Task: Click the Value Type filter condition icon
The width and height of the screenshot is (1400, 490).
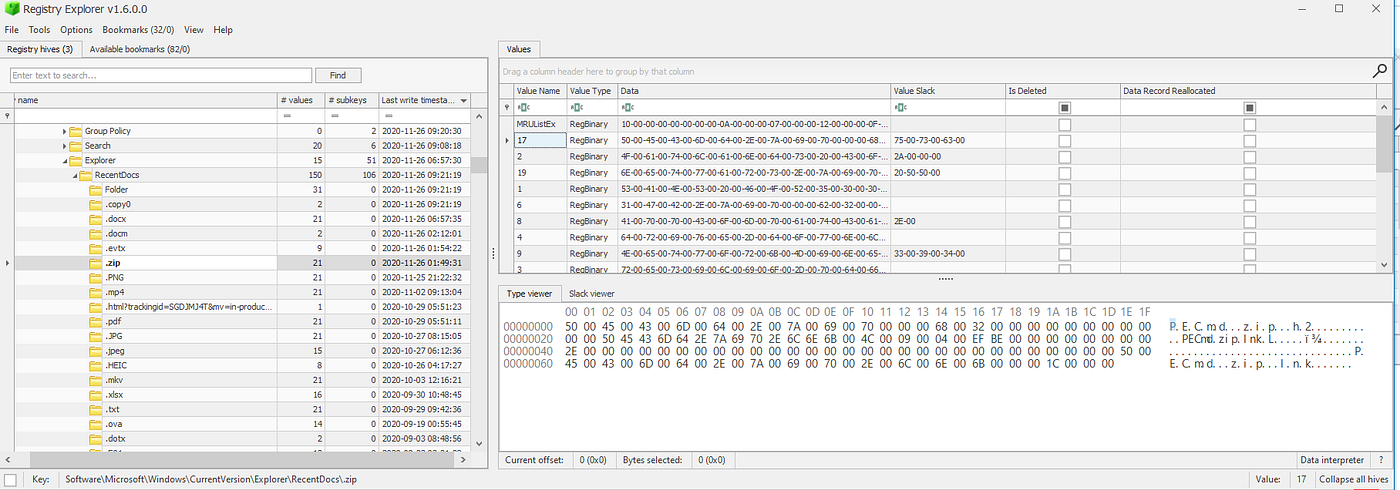Action: tap(576, 107)
